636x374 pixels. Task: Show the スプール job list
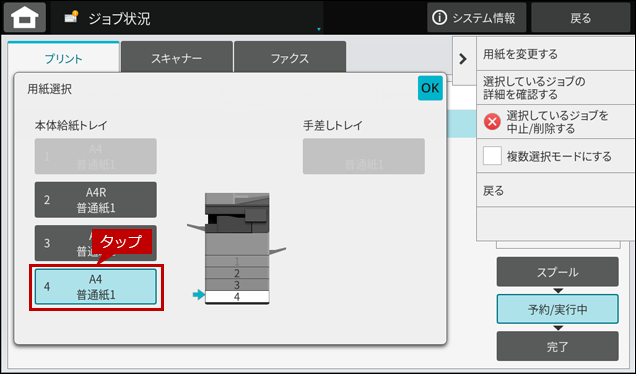557,272
